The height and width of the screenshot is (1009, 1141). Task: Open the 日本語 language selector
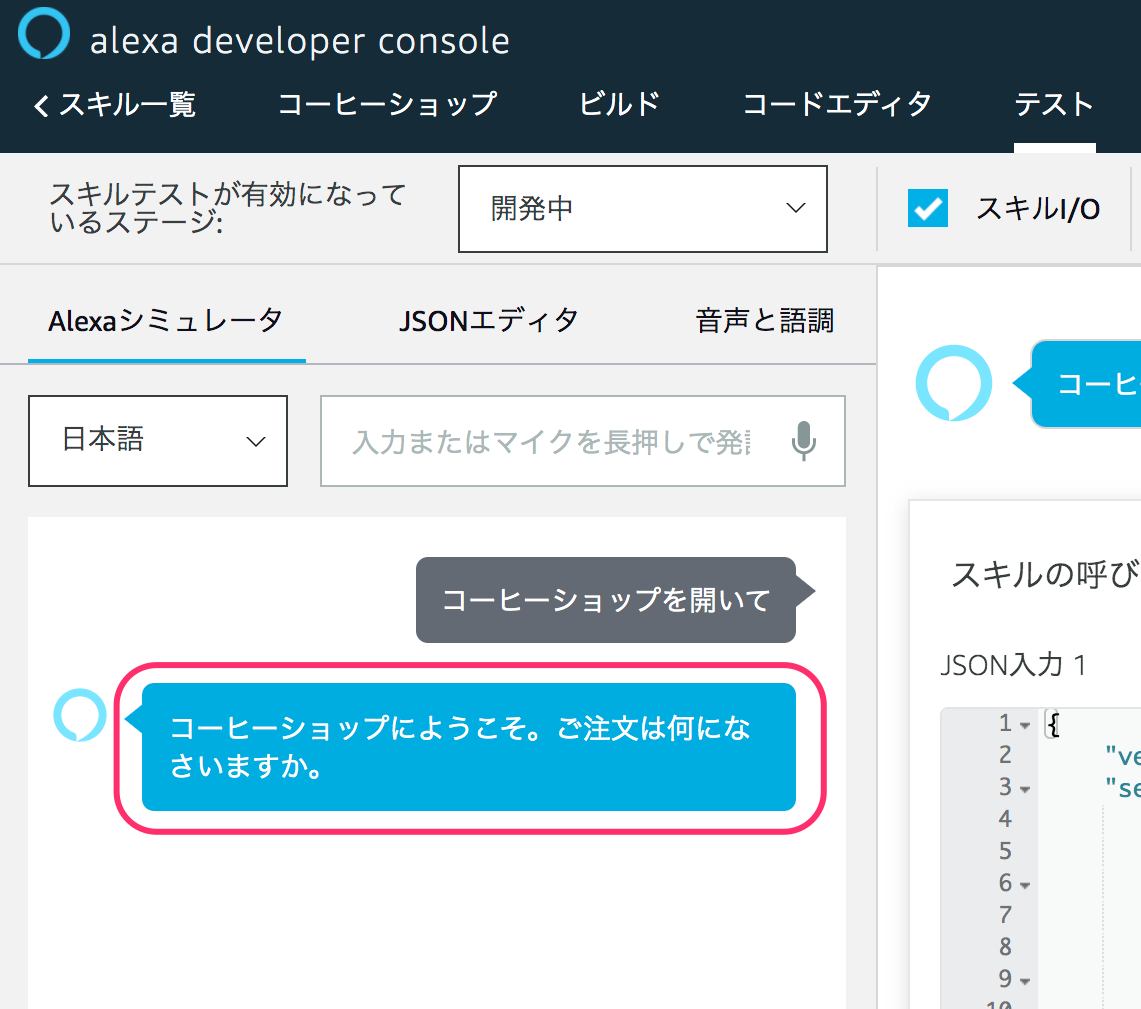(x=157, y=441)
